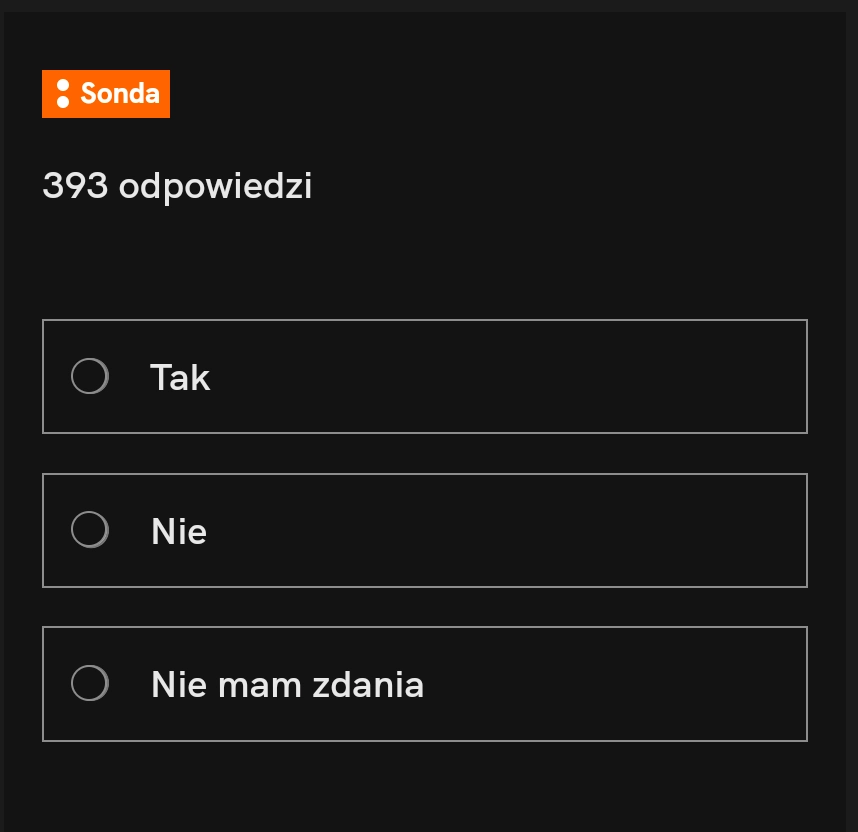This screenshot has width=858, height=832.
Task: Click the word mam in the third option
Action: coord(259,685)
